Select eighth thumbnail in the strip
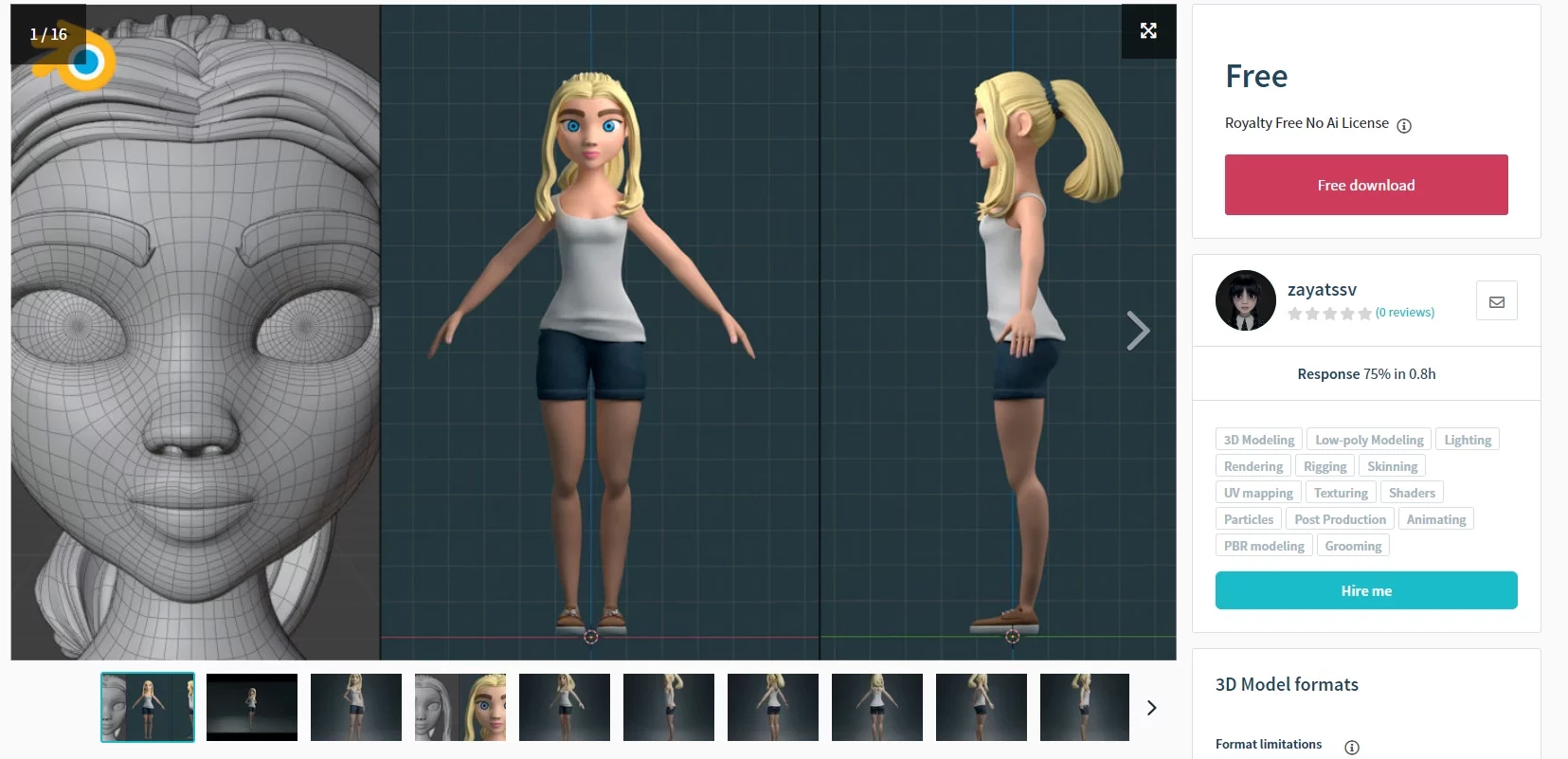1568x759 pixels. pos(877,707)
